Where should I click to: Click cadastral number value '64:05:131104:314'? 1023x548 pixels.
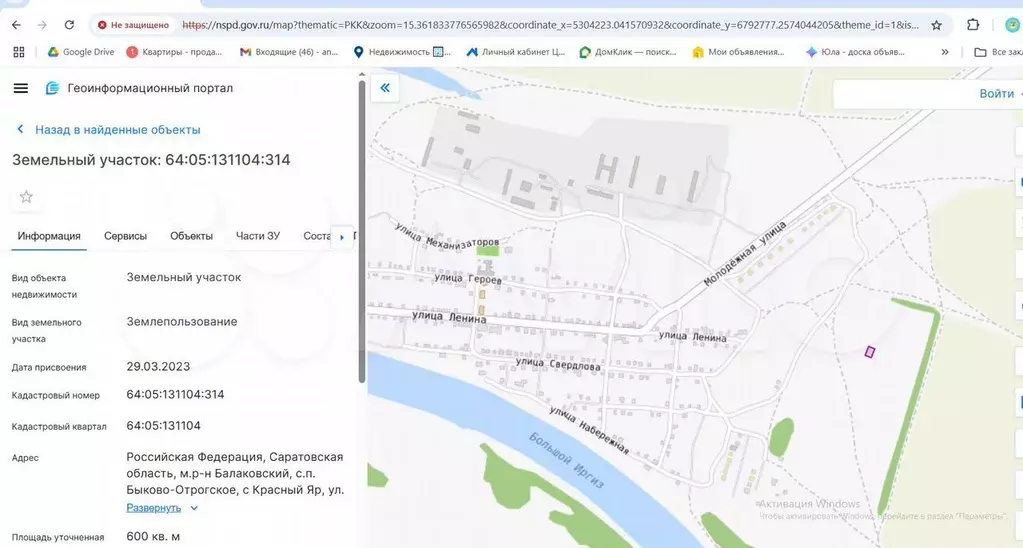tap(176, 395)
